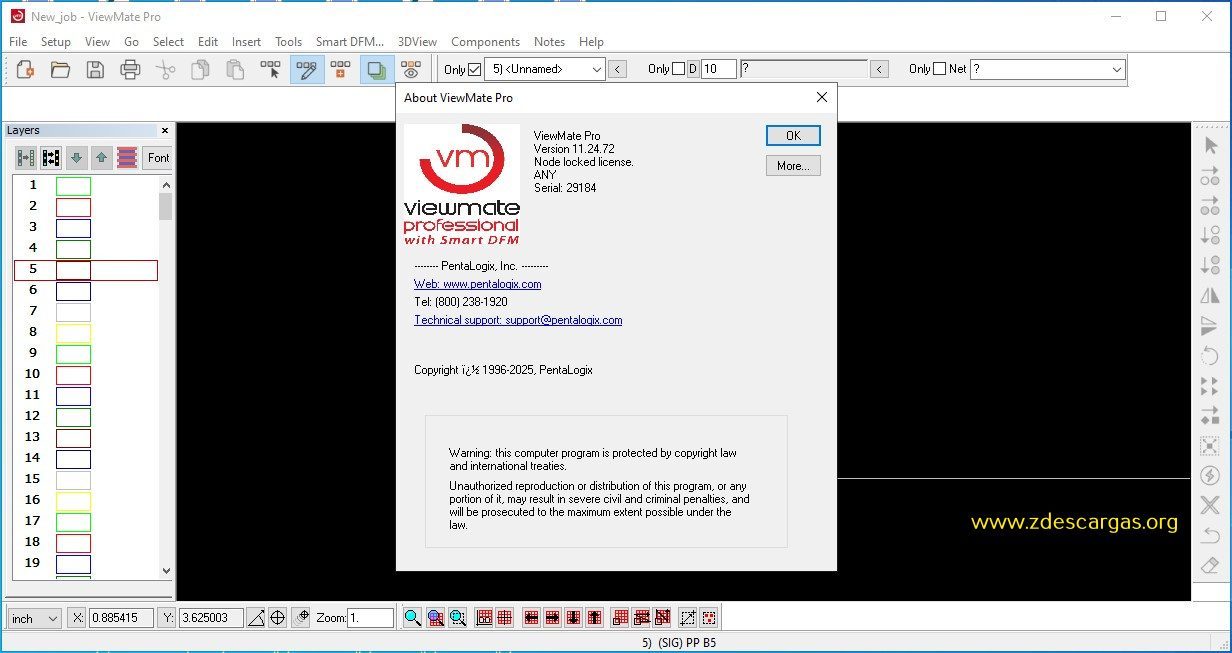This screenshot has width=1232, height=653.
Task: Open a file with the folder icon
Action: pyautogui.click(x=60, y=69)
